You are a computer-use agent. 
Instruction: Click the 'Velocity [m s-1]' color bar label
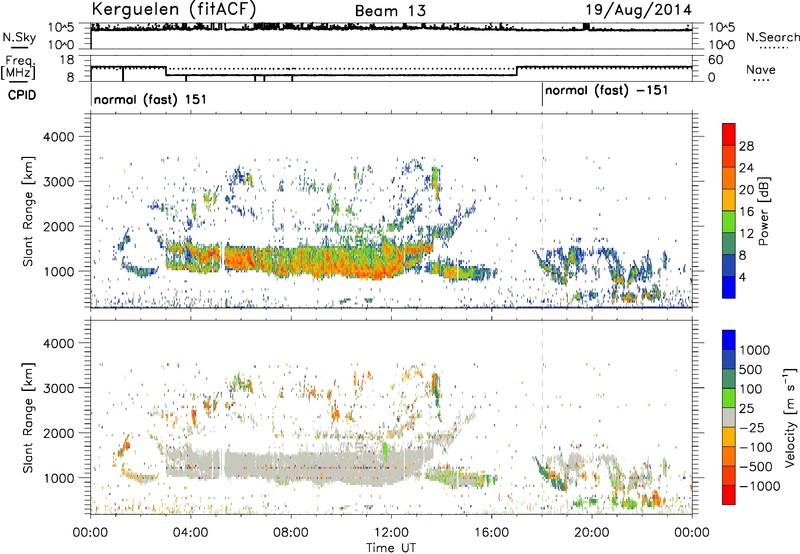790,417
